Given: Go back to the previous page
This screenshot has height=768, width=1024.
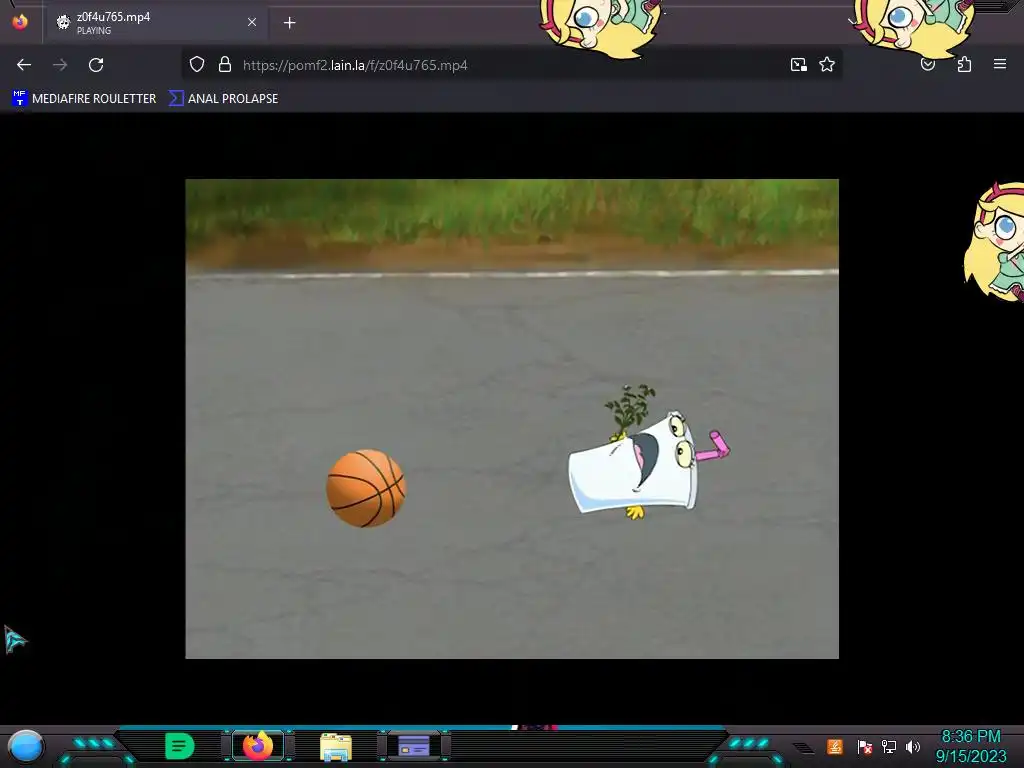Looking at the screenshot, I should click(x=24, y=65).
